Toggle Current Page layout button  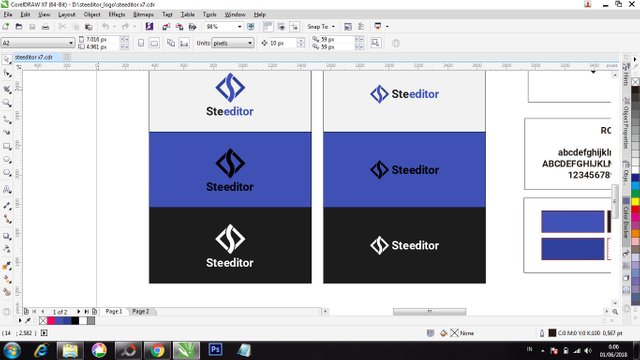coord(184,43)
